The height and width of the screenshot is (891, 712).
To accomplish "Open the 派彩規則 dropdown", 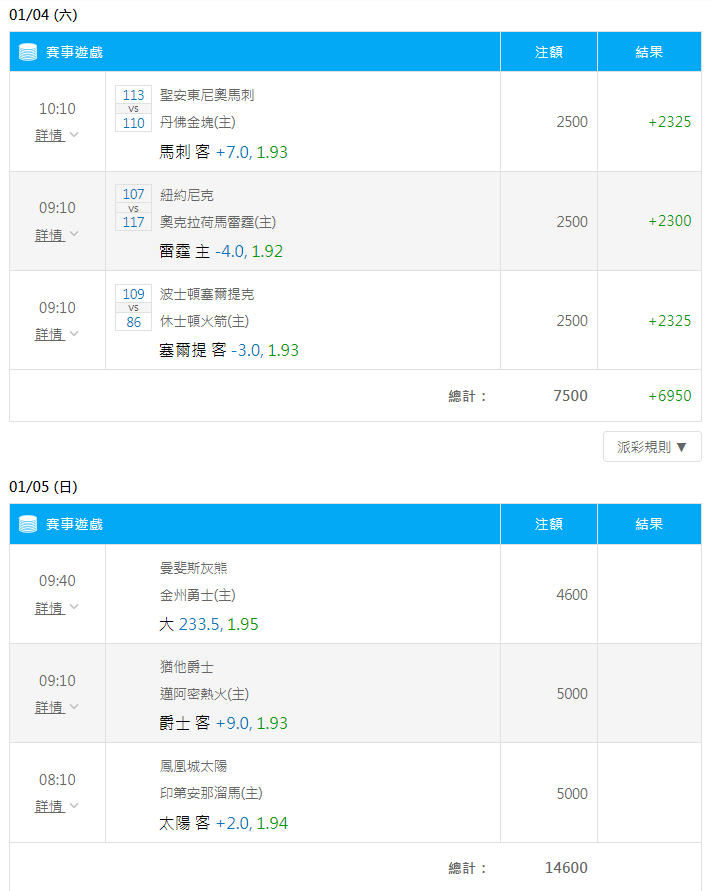I will [x=652, y=447].
